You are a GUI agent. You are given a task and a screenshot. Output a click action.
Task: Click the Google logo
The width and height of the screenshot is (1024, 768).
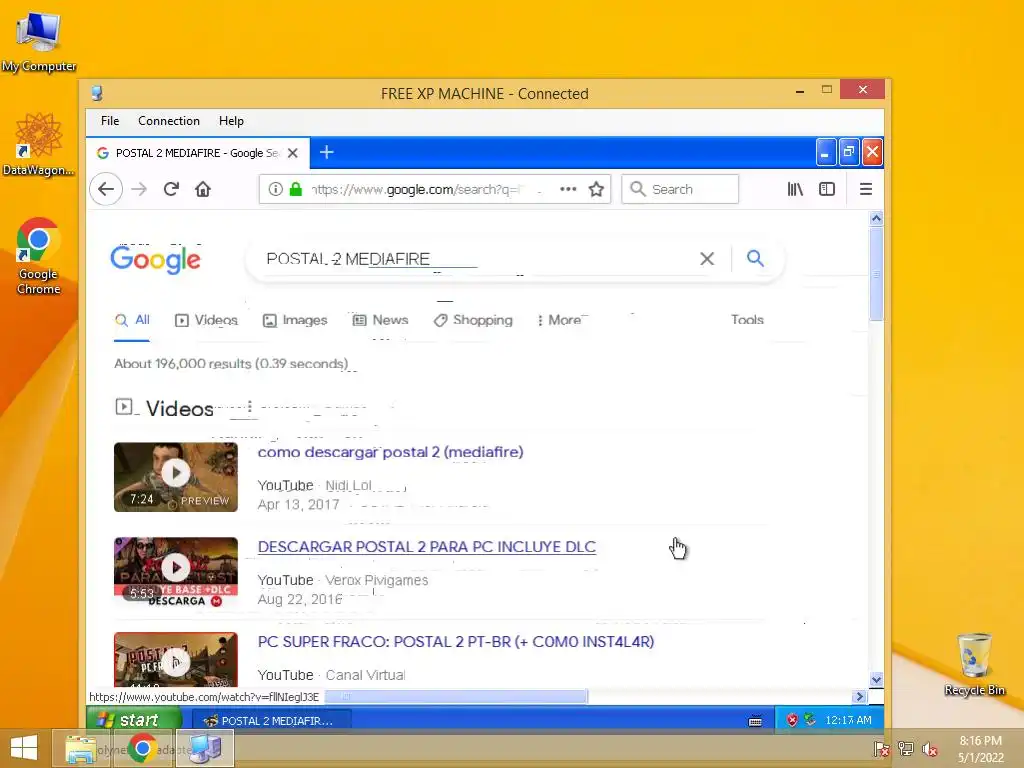(155, 259)
